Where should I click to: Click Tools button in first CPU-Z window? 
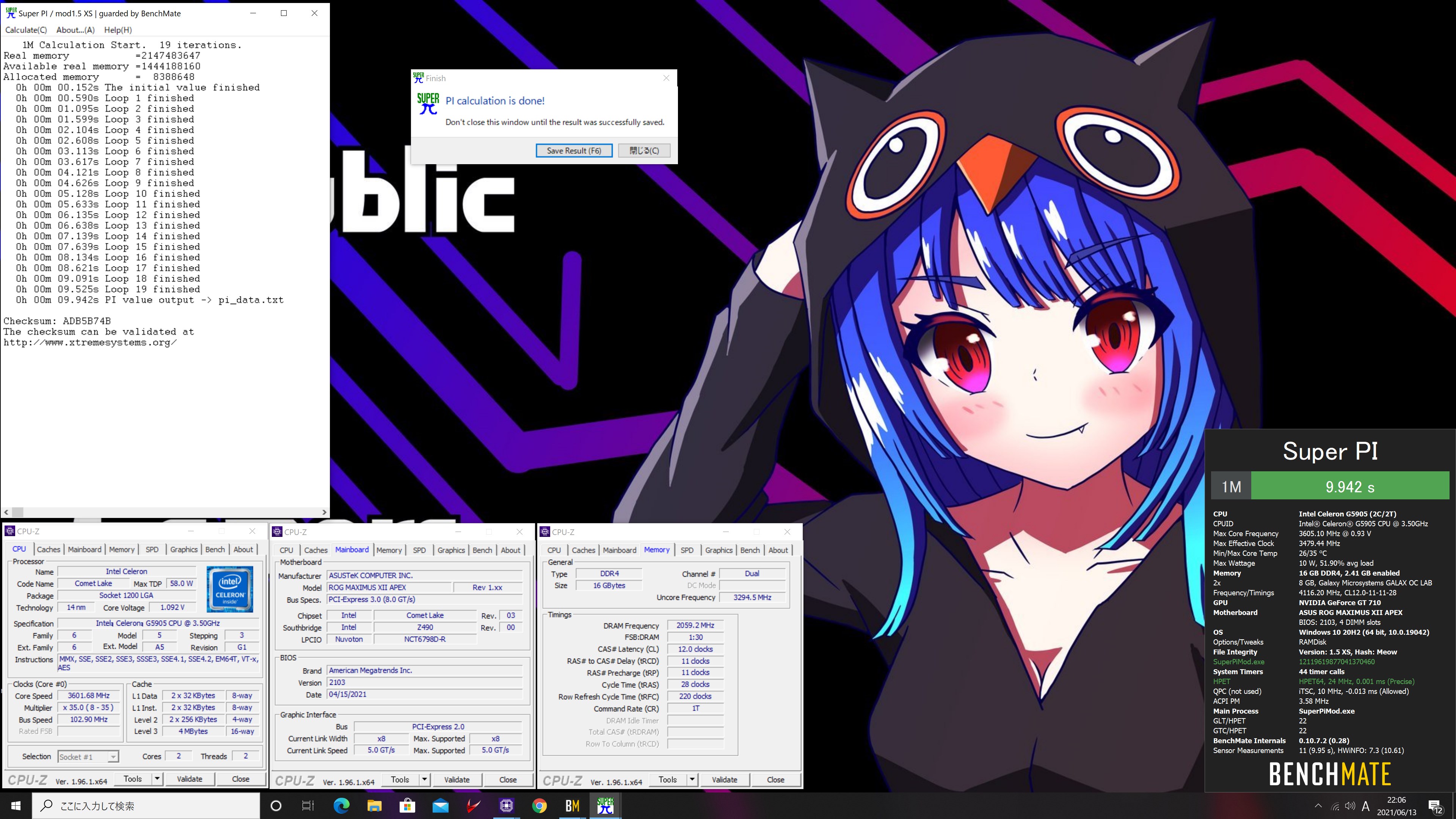click(133, 779)
